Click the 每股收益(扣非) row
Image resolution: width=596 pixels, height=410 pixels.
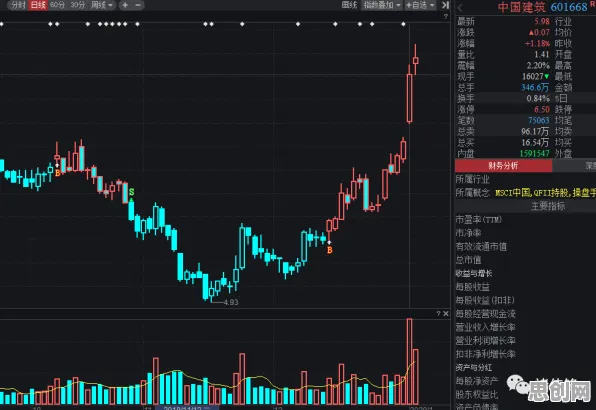click(485, 300)
